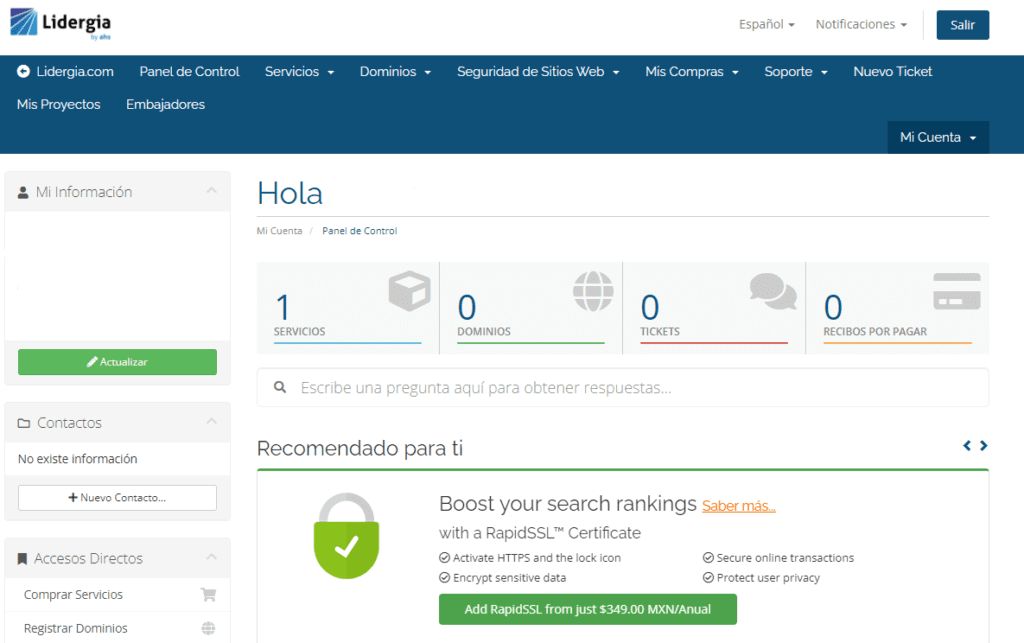Click 'No existe información' text
Viewport: 1024px width, 643px height.
78,459
